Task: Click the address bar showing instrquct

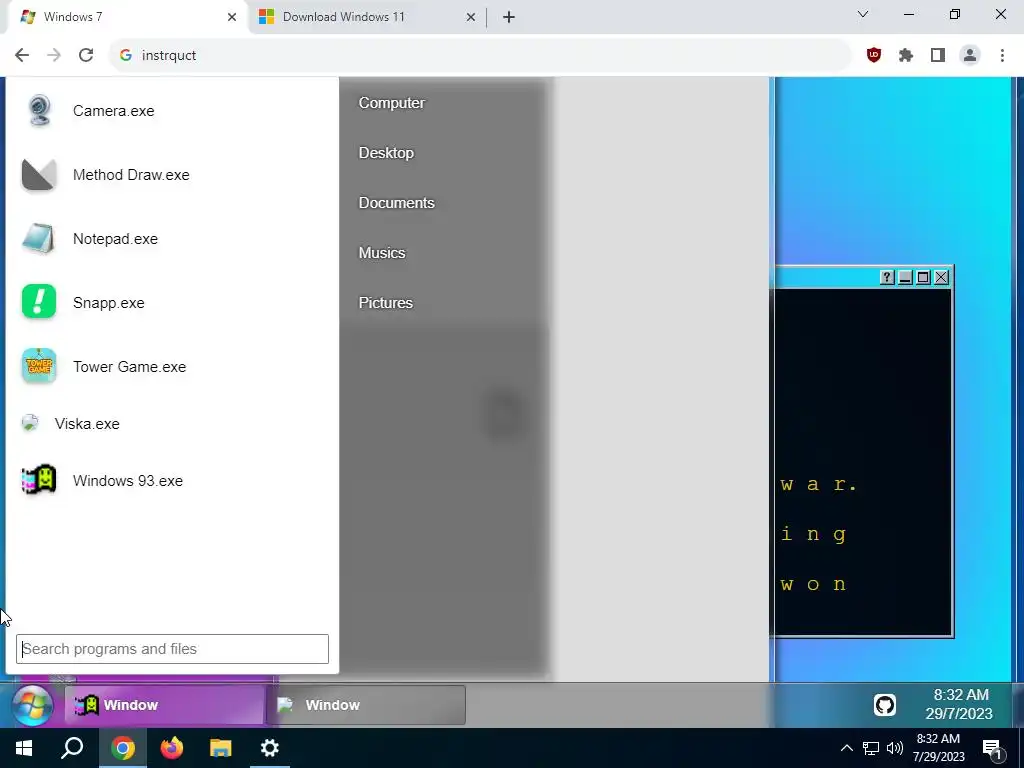Action: 480,55
